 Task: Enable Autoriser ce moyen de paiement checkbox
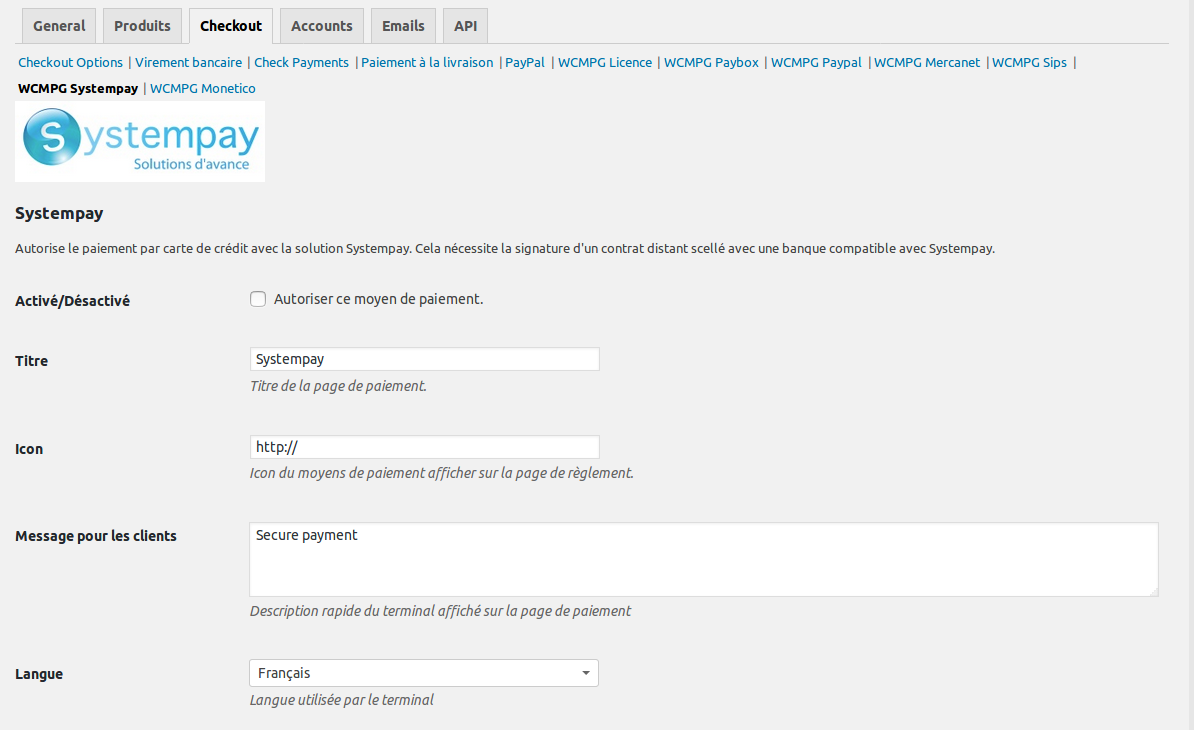coord(258,299)
